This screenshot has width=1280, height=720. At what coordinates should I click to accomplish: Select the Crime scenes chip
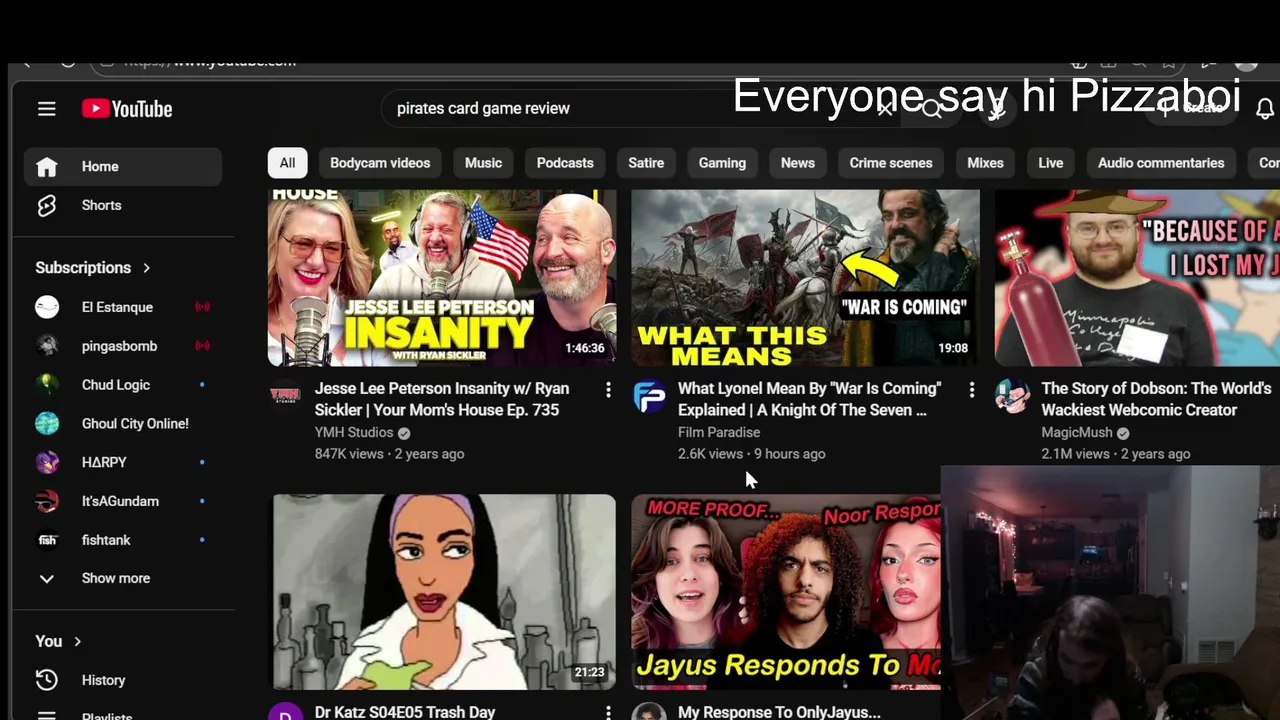tap(891, 163)
